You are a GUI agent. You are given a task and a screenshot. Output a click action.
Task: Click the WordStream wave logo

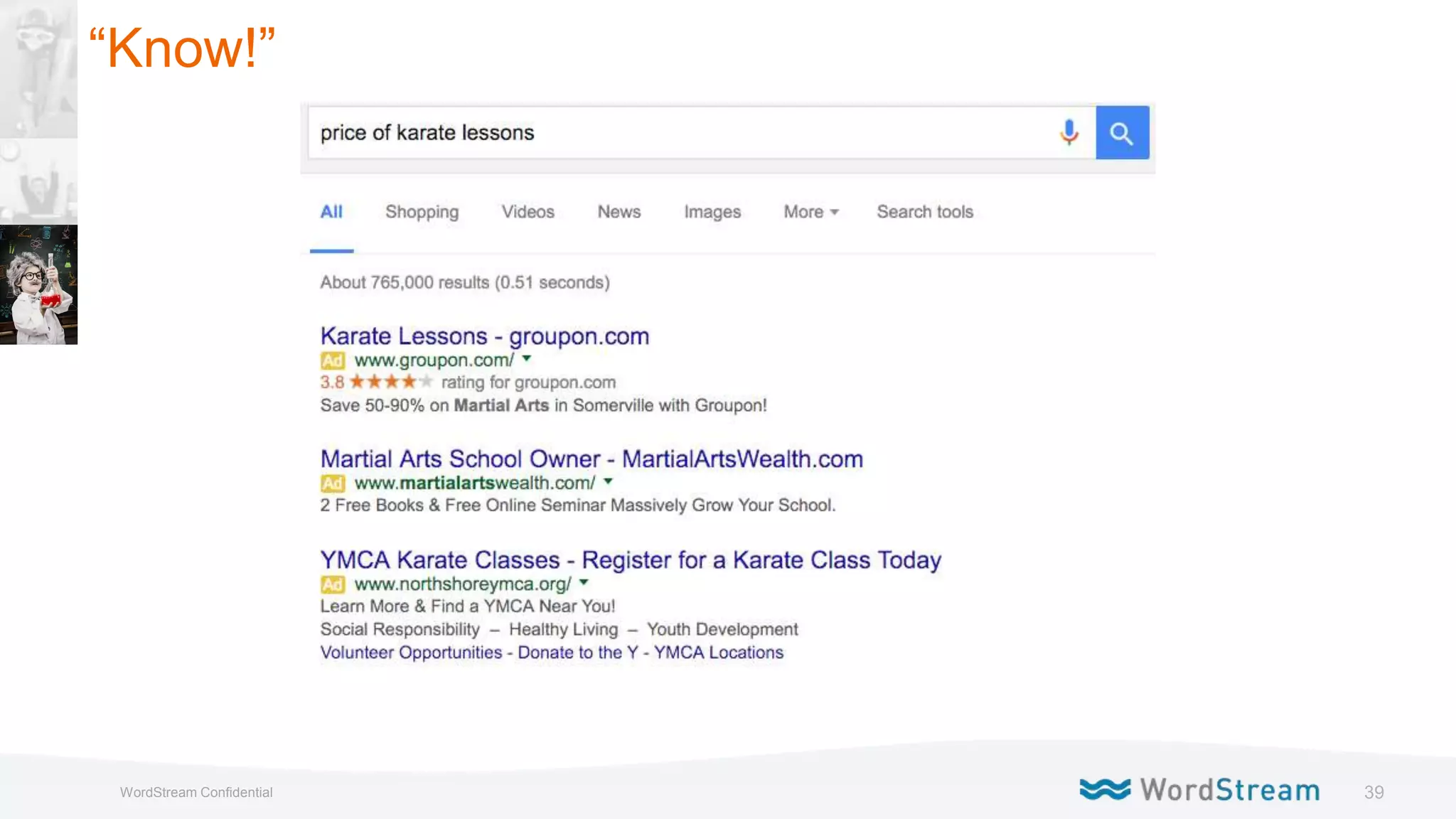pos(1105,789)
